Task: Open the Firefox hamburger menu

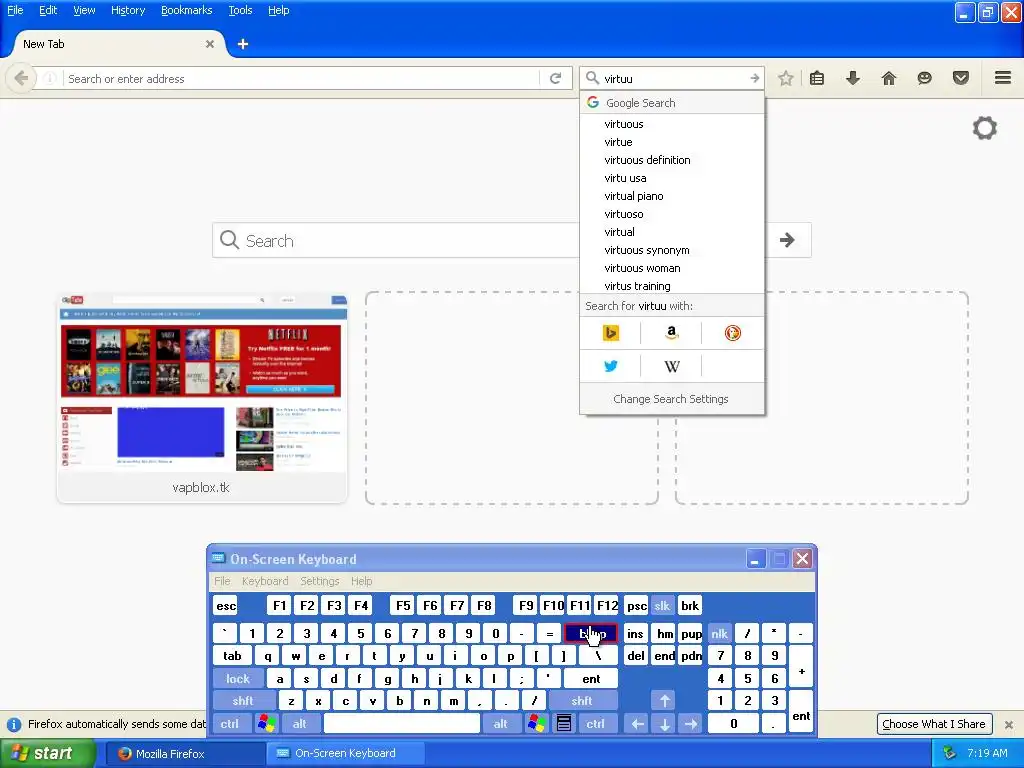Action: pos(1003,78)
